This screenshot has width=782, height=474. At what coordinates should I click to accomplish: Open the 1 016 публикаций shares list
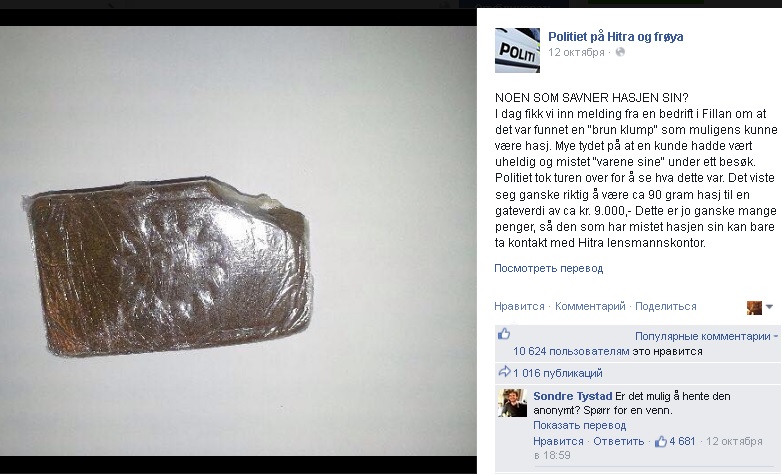558,373
